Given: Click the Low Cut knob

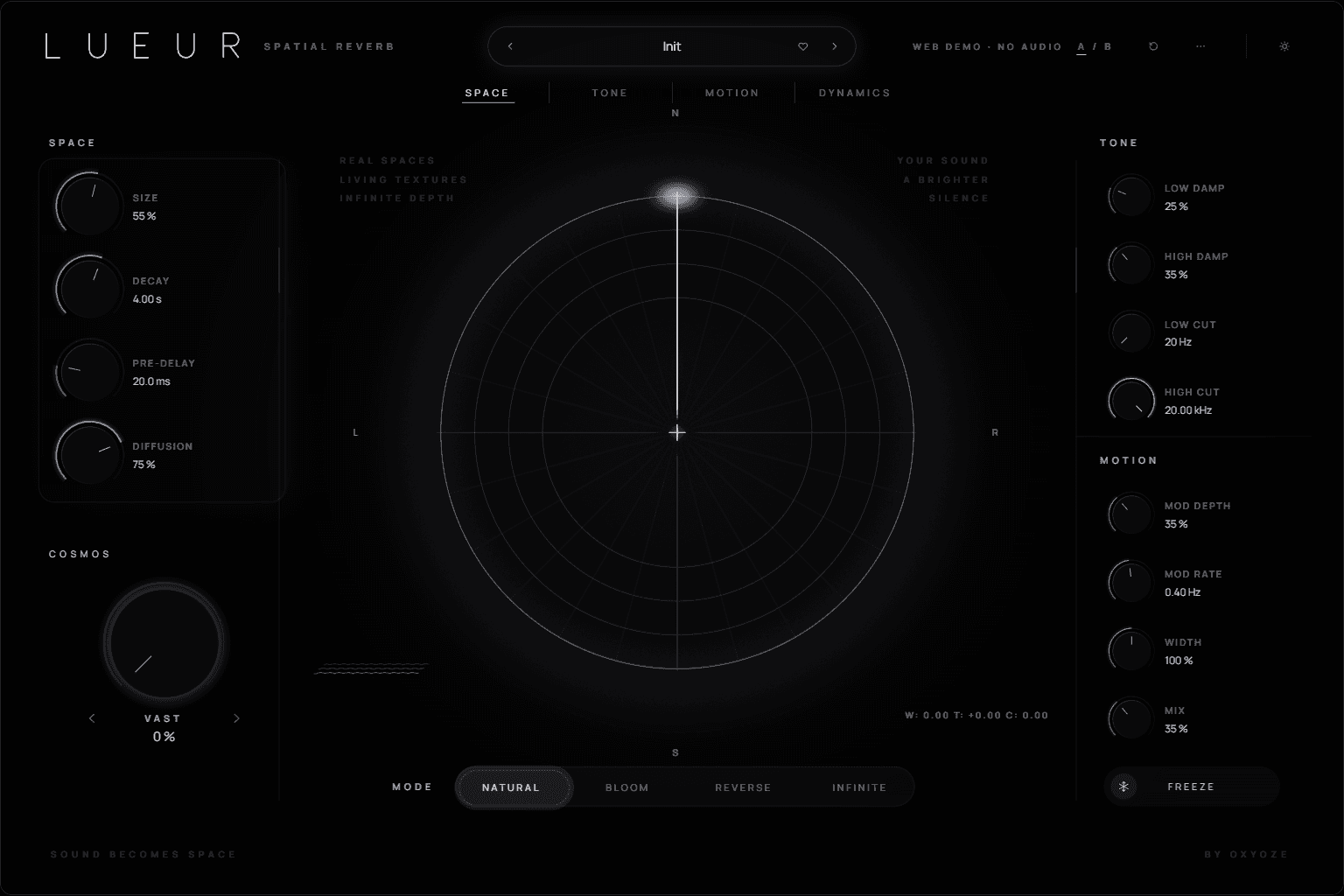Looking at the screenshot, I should coord(1130,333).
